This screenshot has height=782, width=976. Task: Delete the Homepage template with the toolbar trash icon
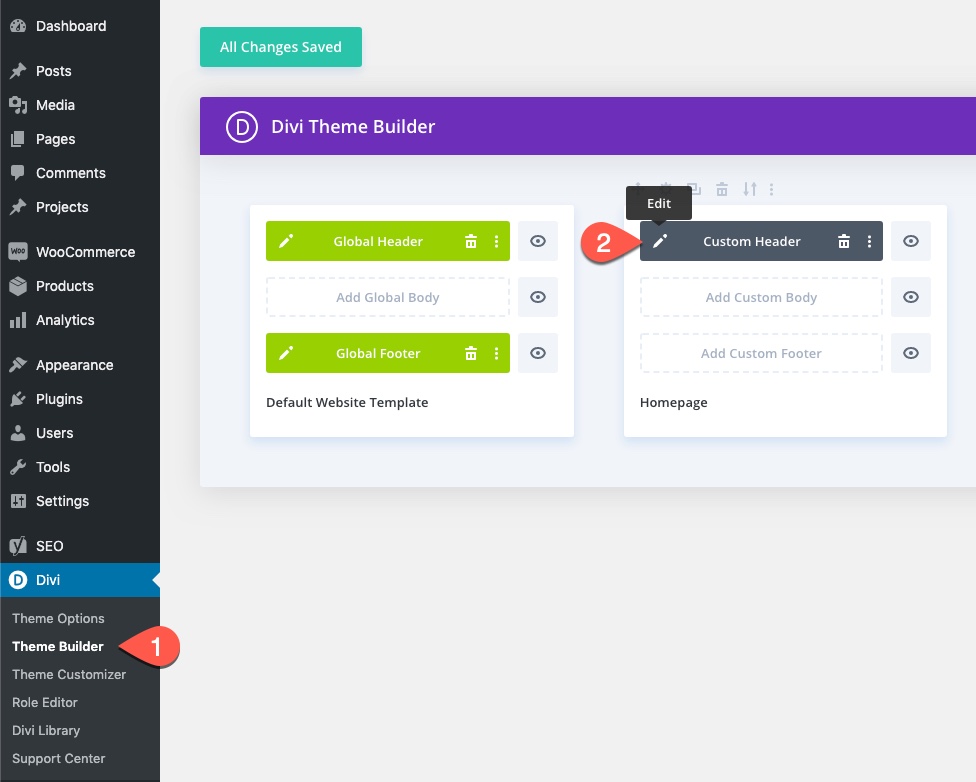pyautogui.click(x=722, y=188)
